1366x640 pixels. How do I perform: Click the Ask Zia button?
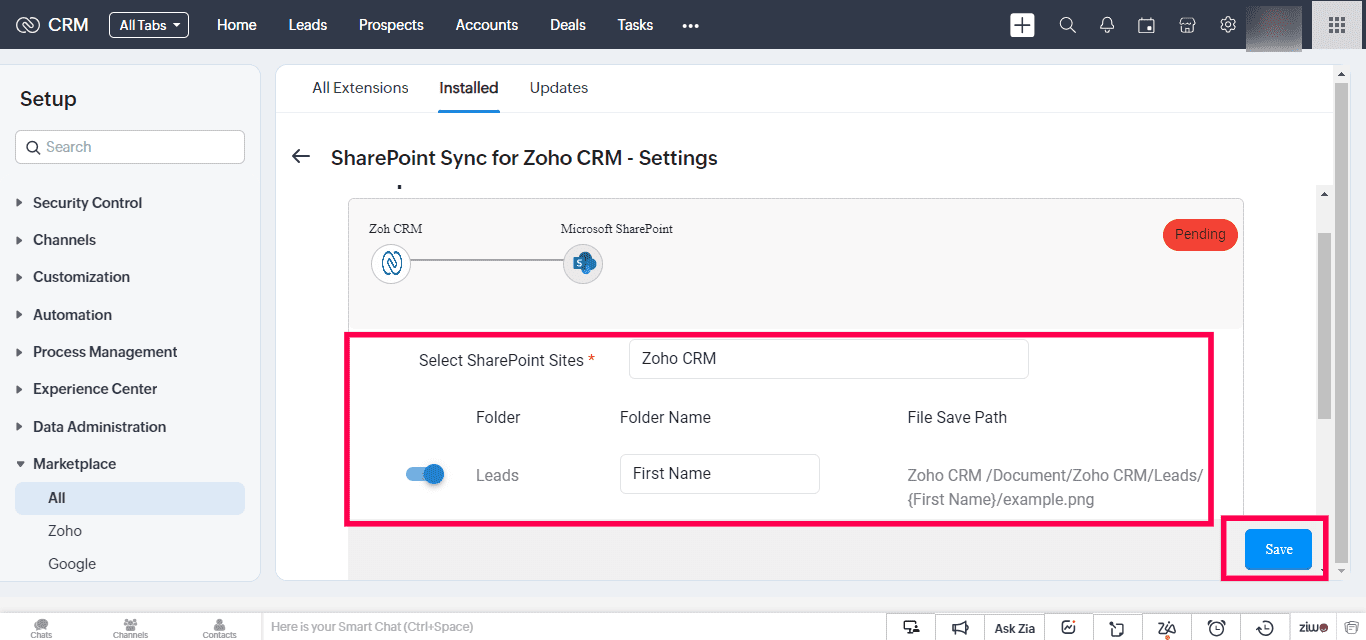(1015, 628)
